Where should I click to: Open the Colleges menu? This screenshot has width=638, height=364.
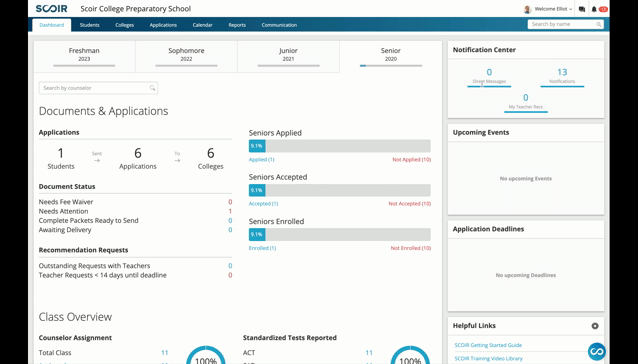pos(125,25)
